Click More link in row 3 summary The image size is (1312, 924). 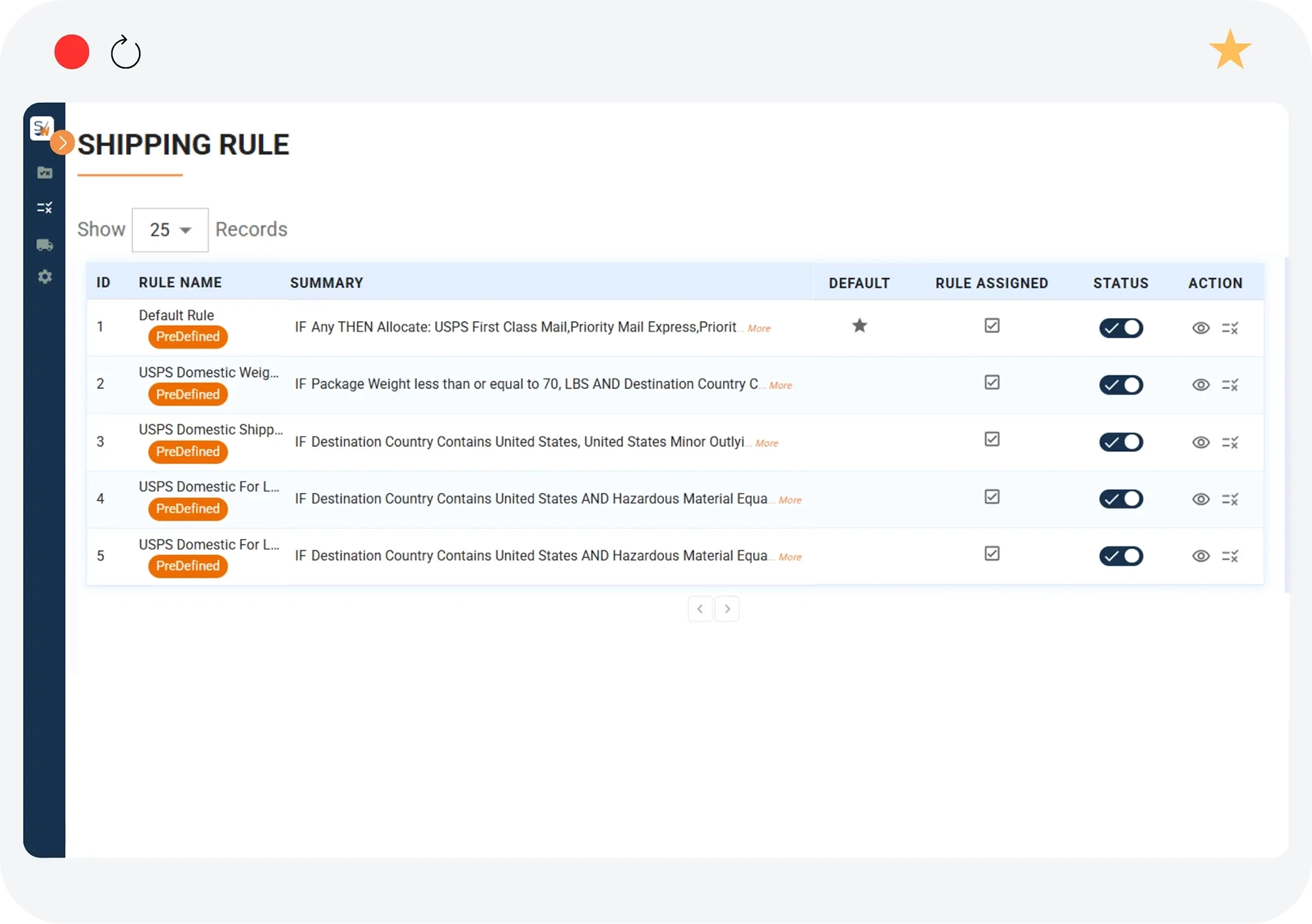point(767,443)
